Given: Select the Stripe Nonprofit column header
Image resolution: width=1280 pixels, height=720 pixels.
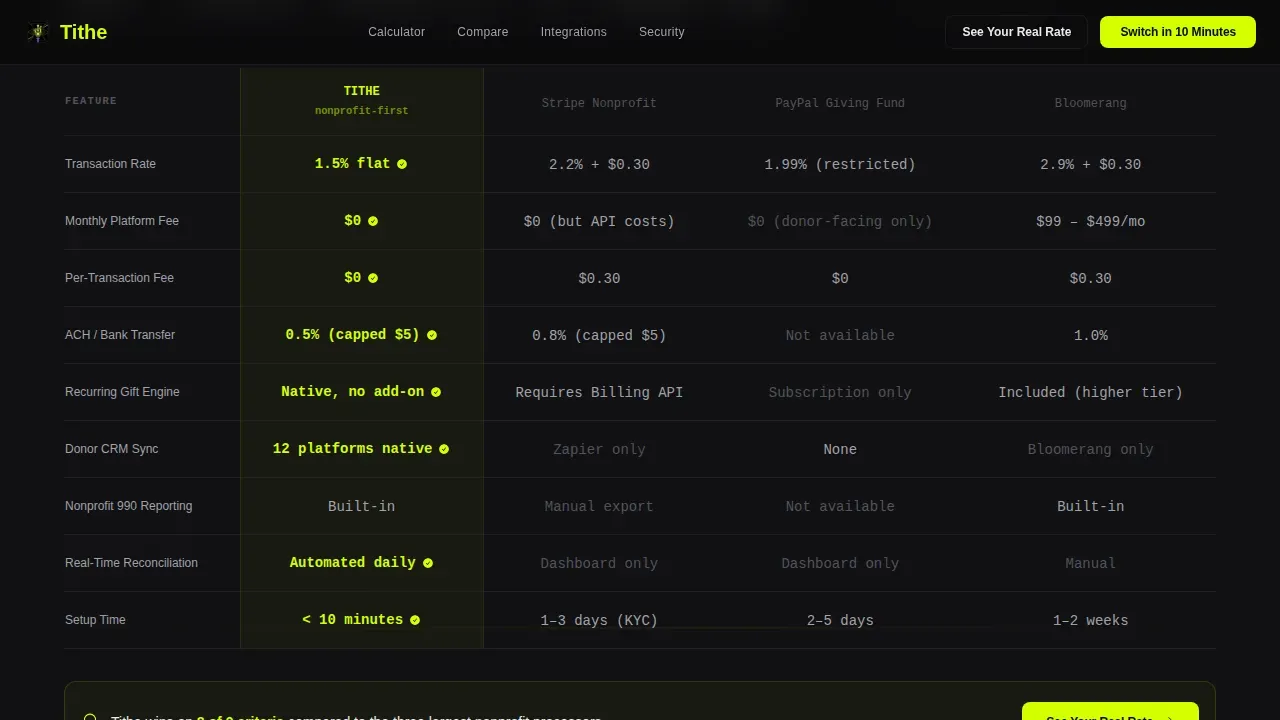Looking at the screenshot, I should pyautogui.click(x=599, y=103).
